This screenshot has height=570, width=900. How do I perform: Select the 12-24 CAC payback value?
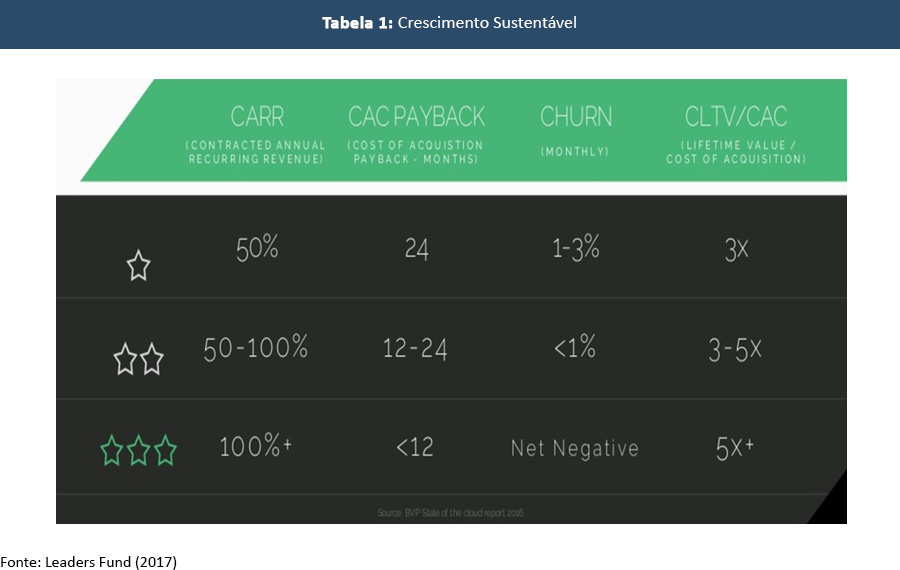click(x=415, y=348)
